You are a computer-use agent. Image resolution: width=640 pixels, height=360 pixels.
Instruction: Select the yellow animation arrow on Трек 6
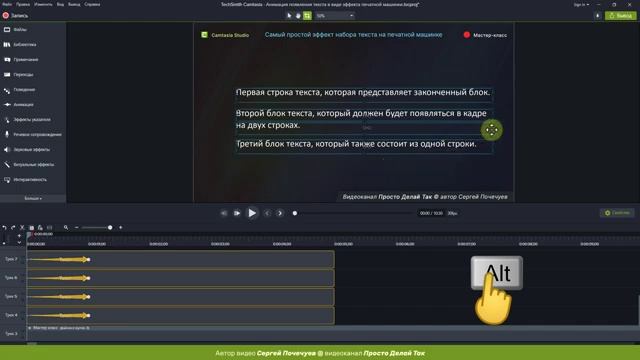point(60,278)
